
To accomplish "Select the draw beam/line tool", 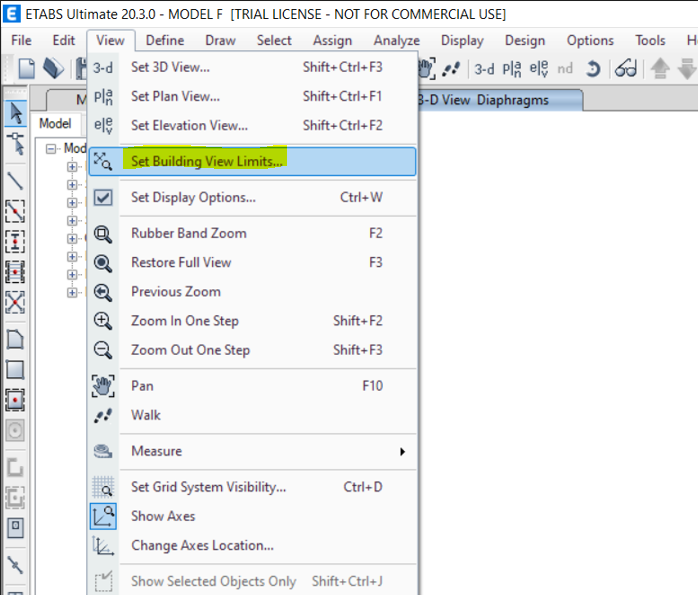I will pyautogui.click(x=15, y=181).
